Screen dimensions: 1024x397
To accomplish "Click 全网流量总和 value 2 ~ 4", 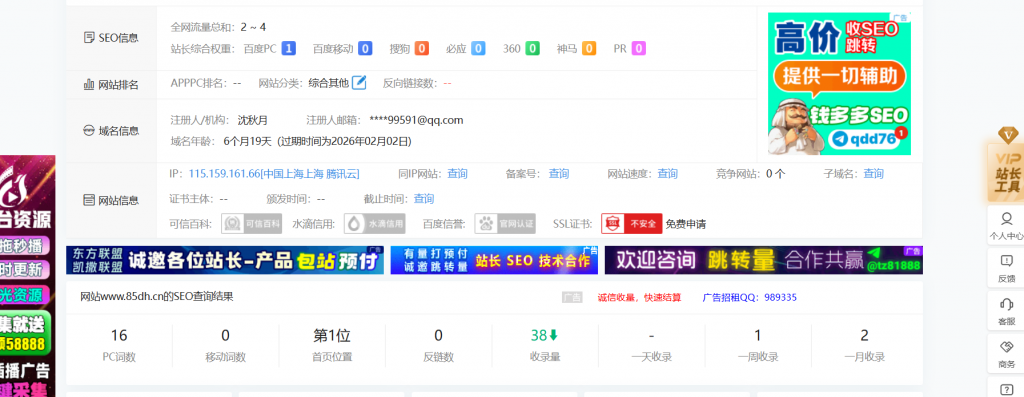I will pos(253,27).
